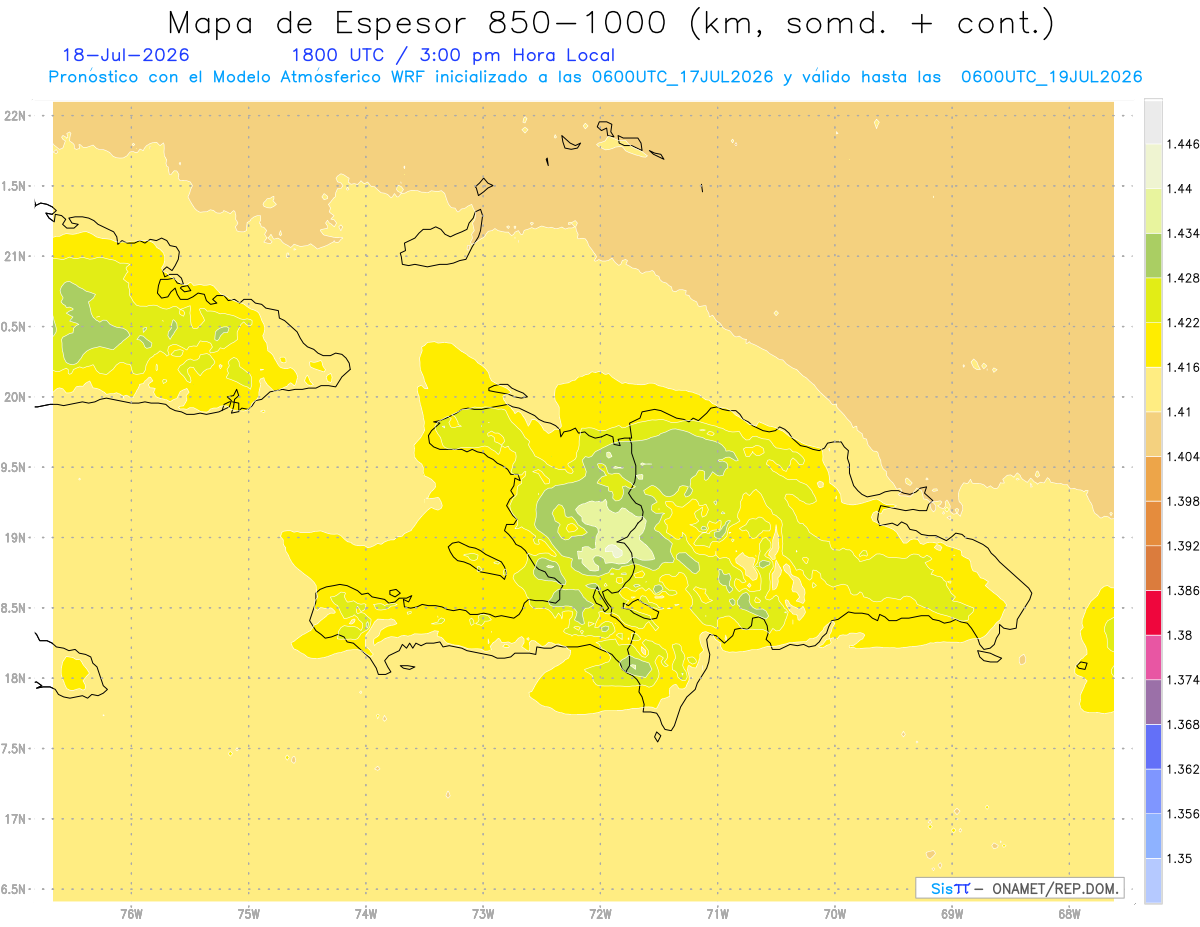The width and height of the screenshot is (1200, 927).
Task: Click the '21N' latitude label
Action: click(x=14, y=257)
